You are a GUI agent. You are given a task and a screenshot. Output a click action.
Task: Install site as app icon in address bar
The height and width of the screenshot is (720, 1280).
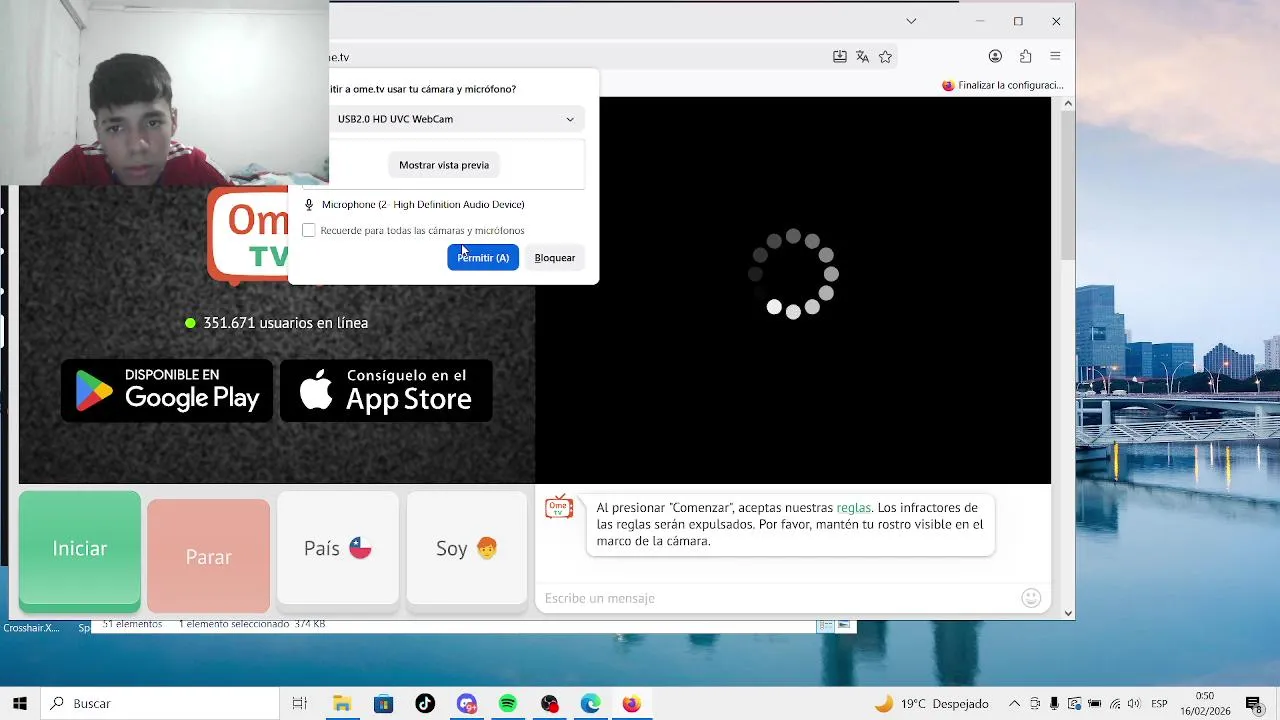tap(840, 57)
